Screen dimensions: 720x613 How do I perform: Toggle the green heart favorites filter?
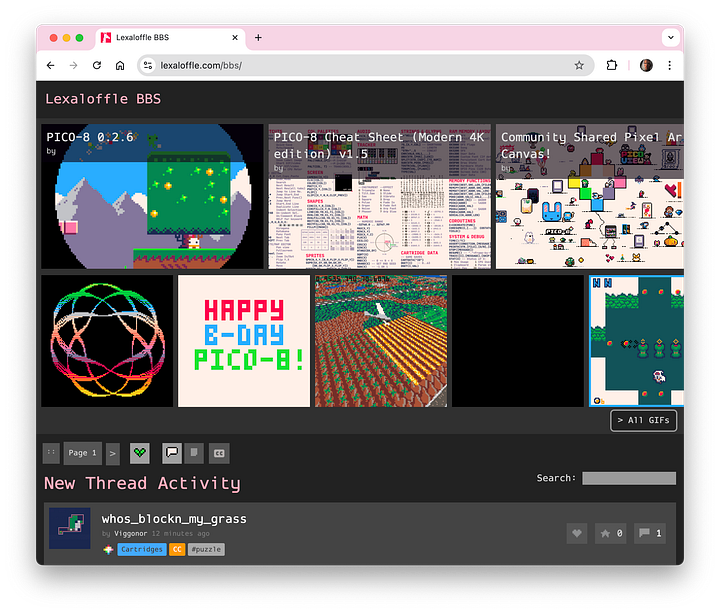coord(140,453)
